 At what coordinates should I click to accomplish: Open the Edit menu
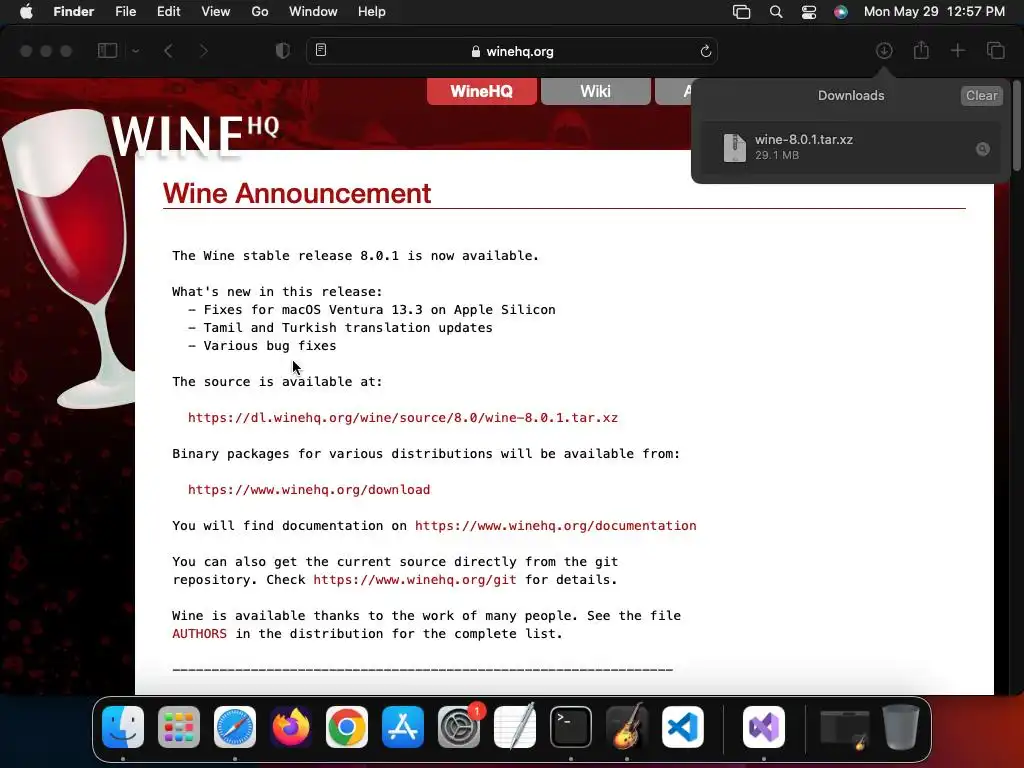[x=168, y=12]
